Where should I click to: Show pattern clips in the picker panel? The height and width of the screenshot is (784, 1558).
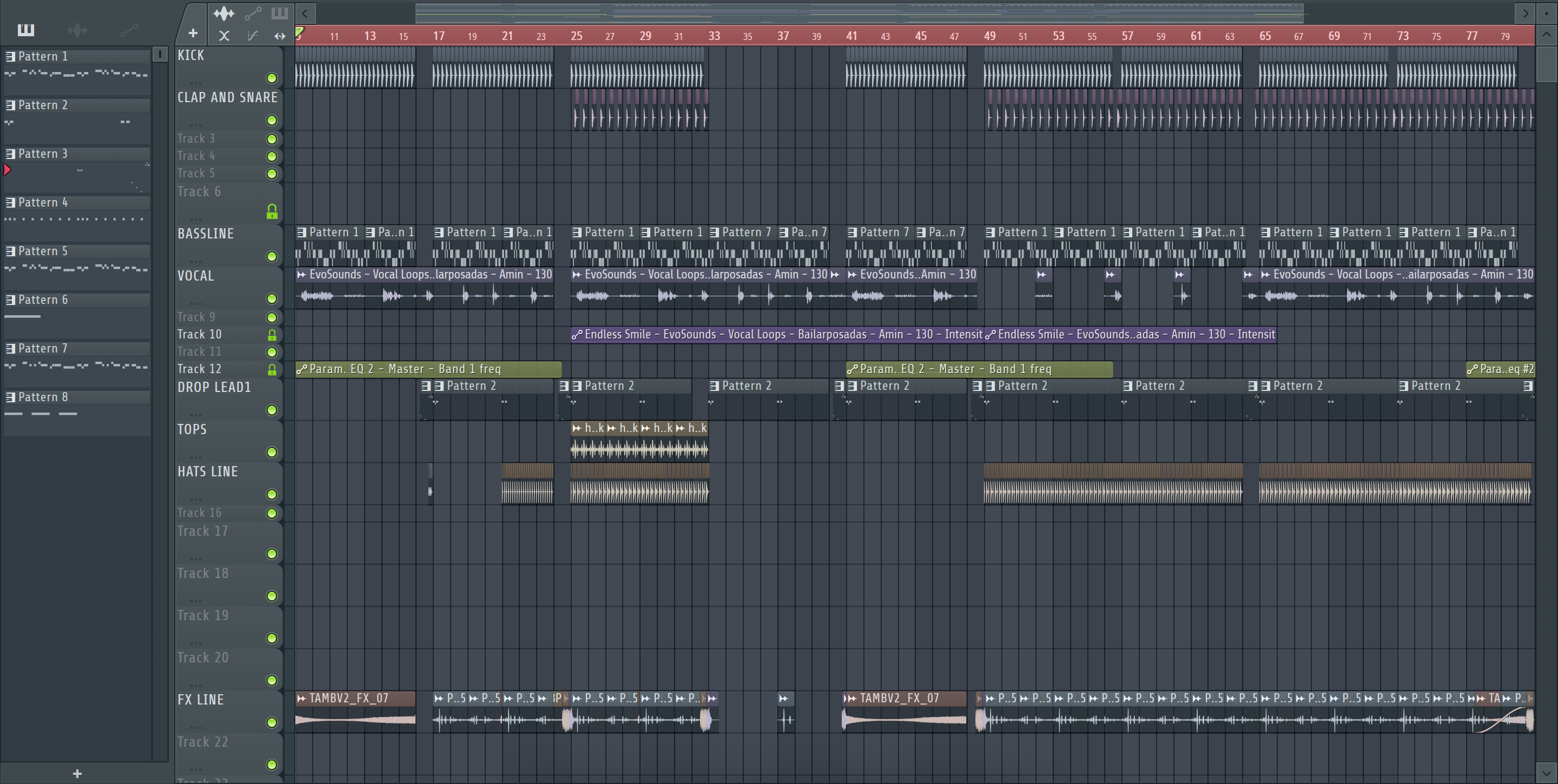coord(25,30)
